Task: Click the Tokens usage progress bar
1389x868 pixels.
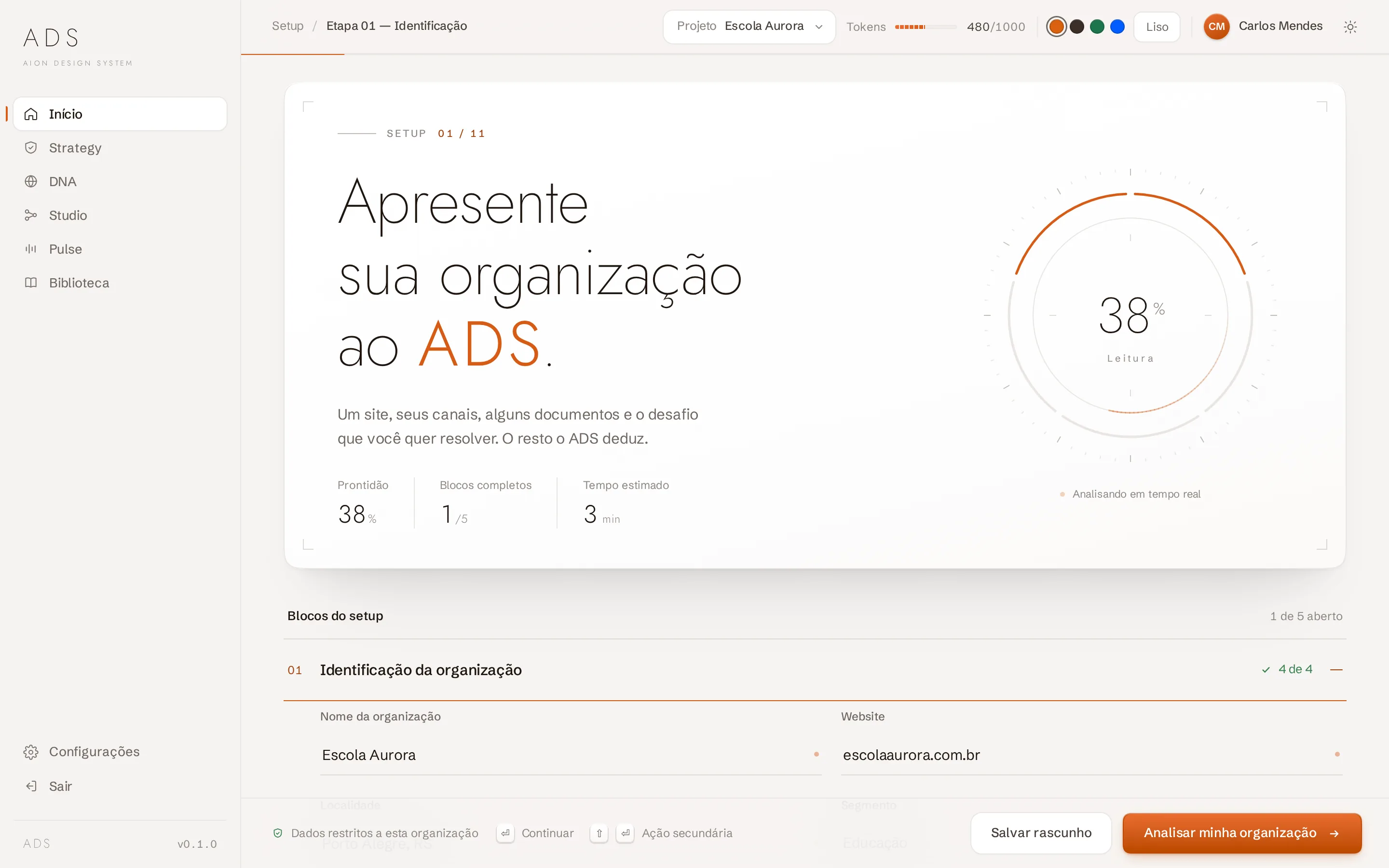Action: coord(926,27)
